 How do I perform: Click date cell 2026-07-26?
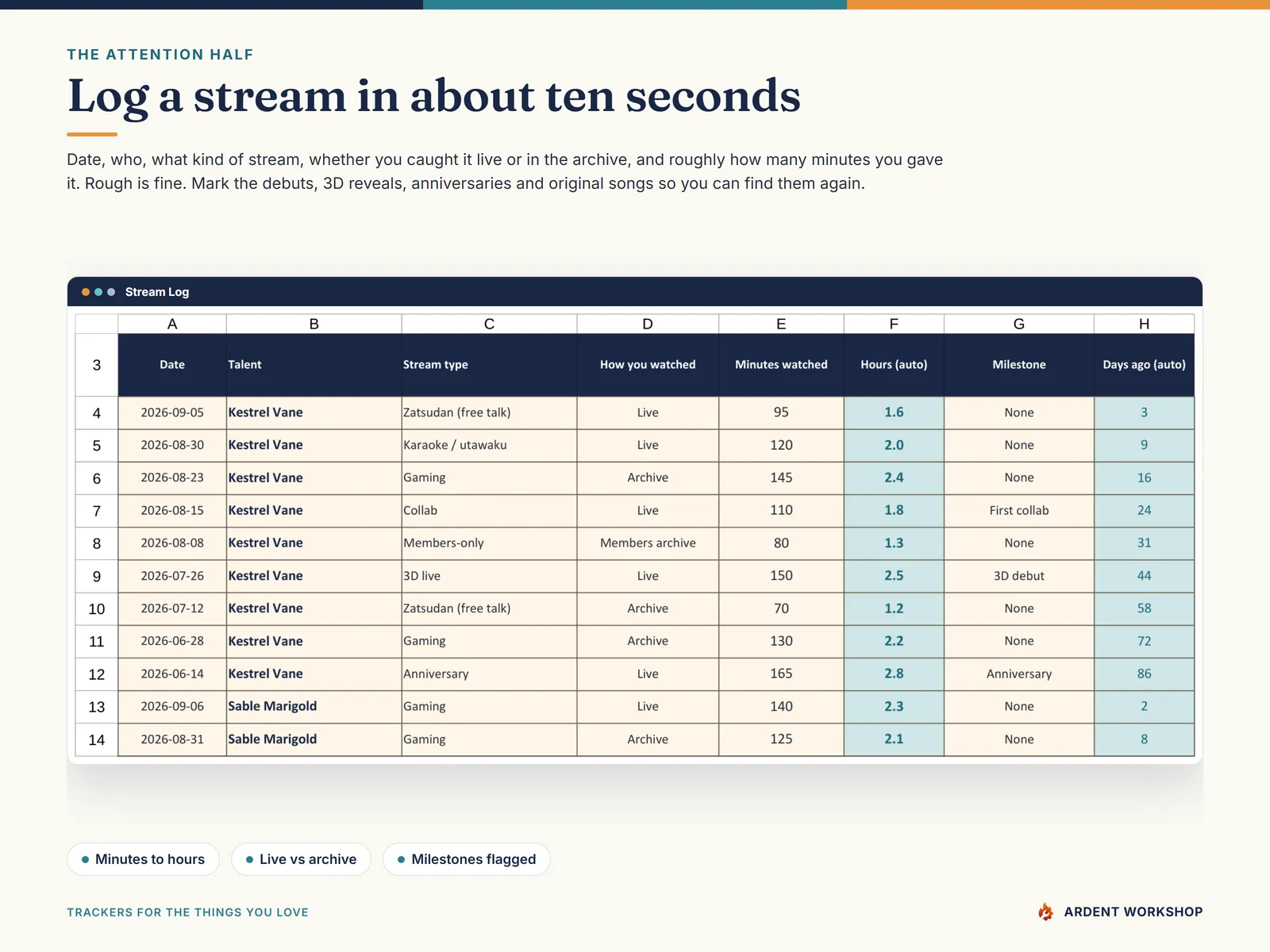[172, 576]
